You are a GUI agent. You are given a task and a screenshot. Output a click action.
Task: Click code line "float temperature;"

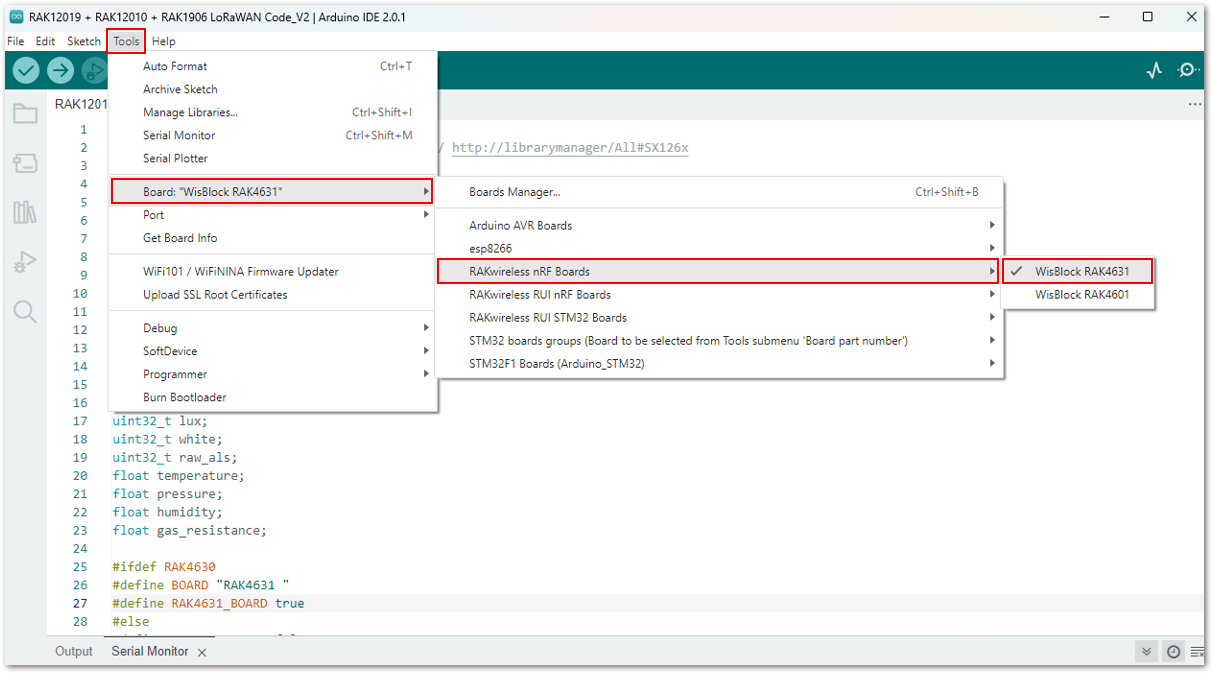pyautogui.click(x=178, y=476)
